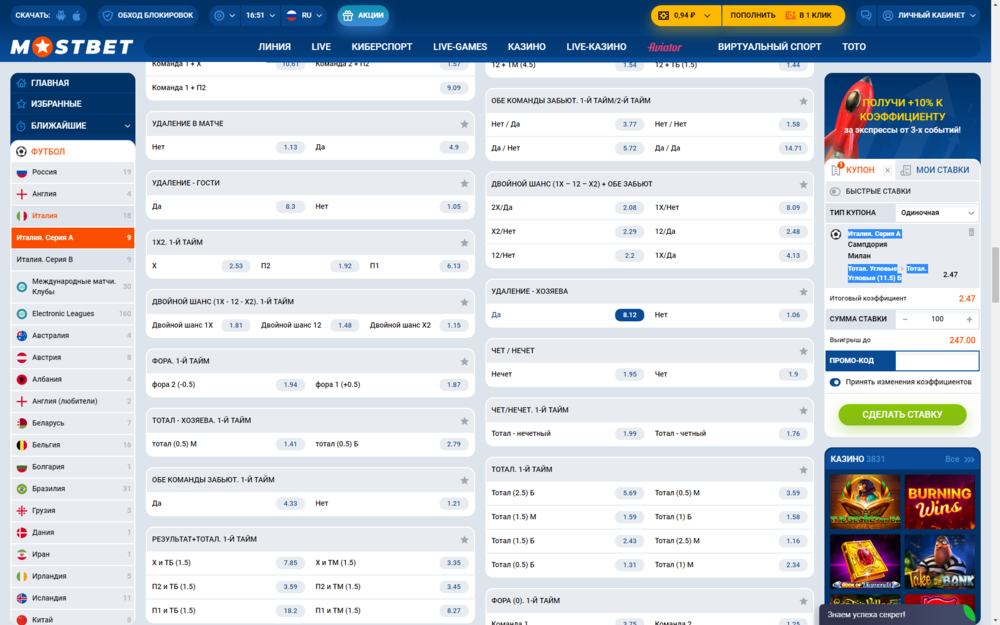Increase bet amount with plus
This screenshot has width=1000, height=625.
tap(969, 320)
